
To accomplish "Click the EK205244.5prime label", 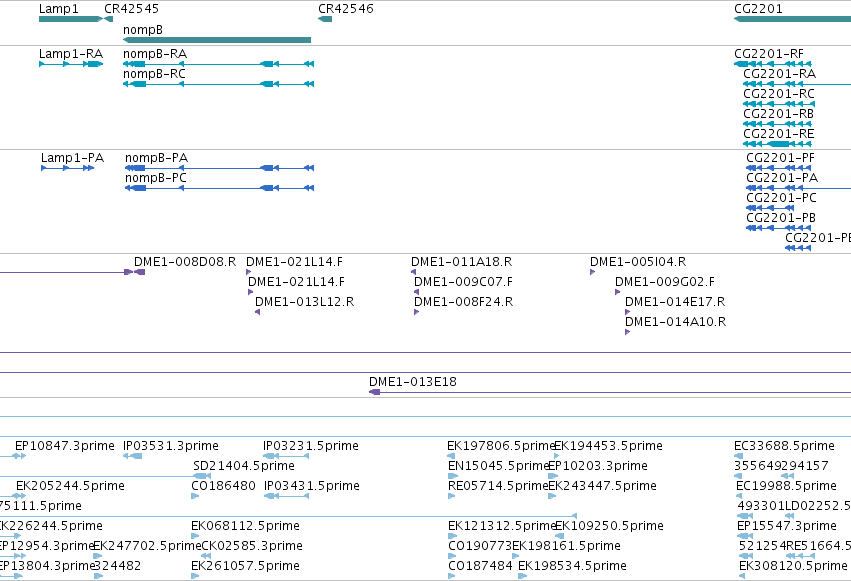I will [71, 486].
